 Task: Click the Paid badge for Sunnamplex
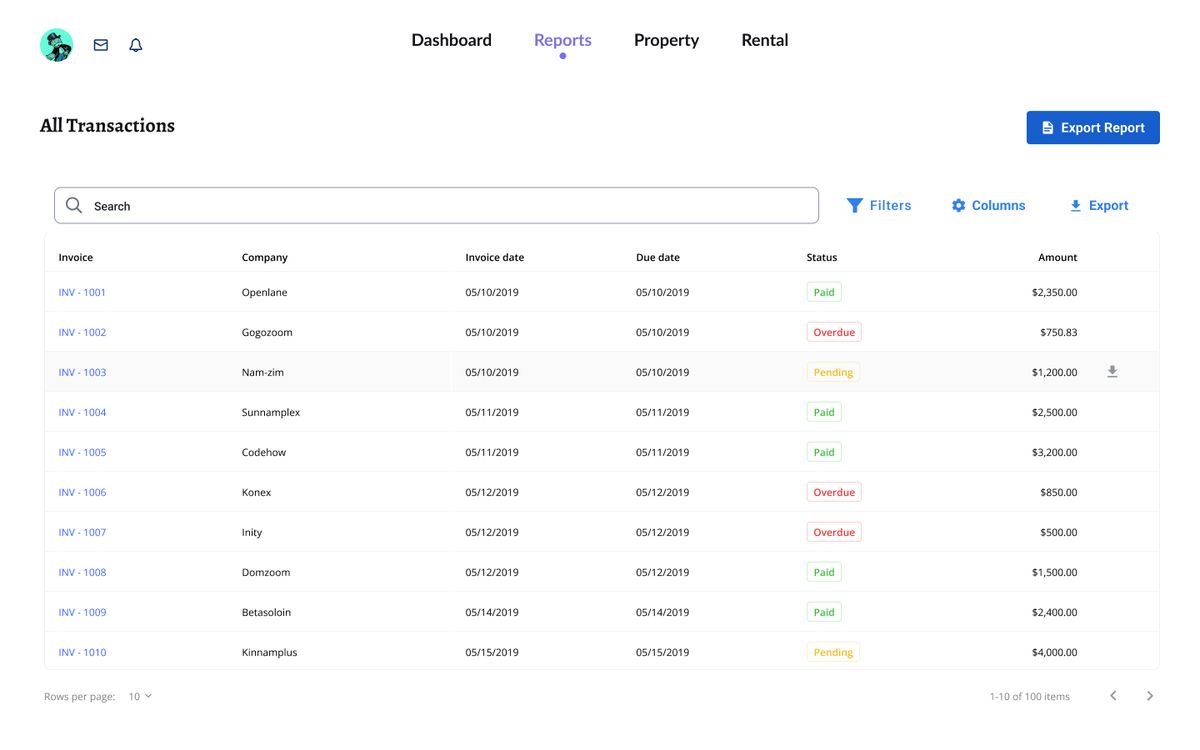(x=824, y=412)
